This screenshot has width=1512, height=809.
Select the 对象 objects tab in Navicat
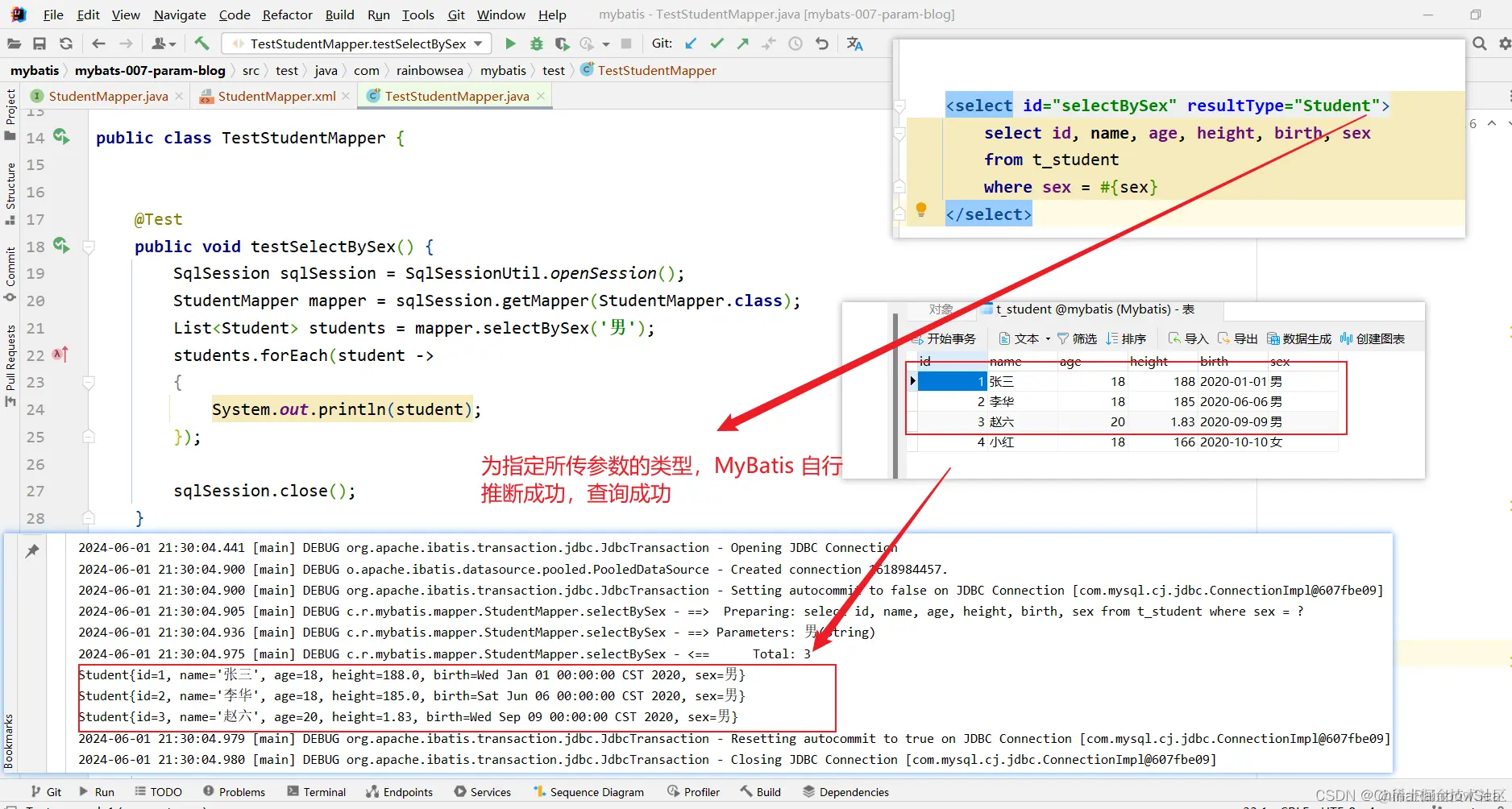[x=941, y=309]
